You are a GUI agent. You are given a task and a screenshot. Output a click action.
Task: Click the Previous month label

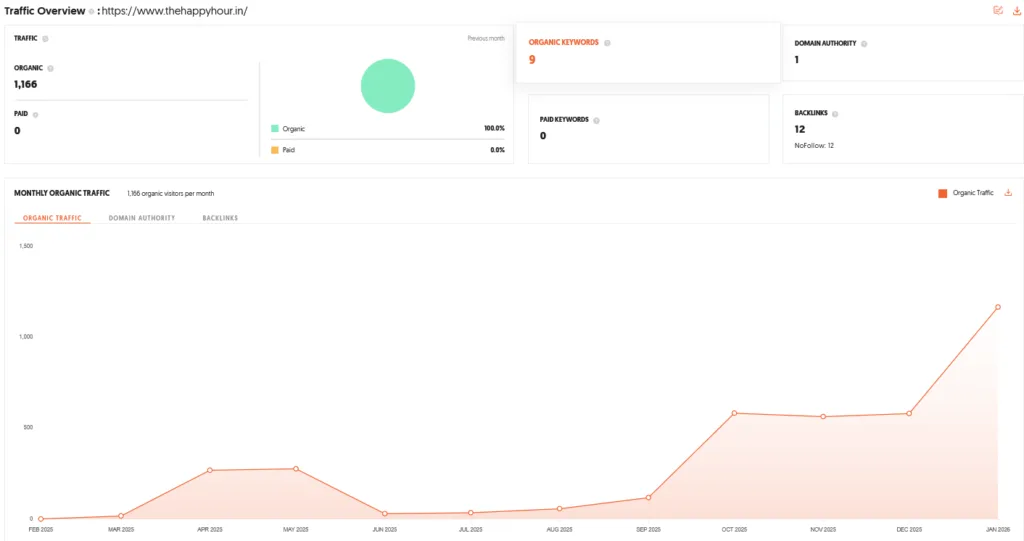(486, 39)
